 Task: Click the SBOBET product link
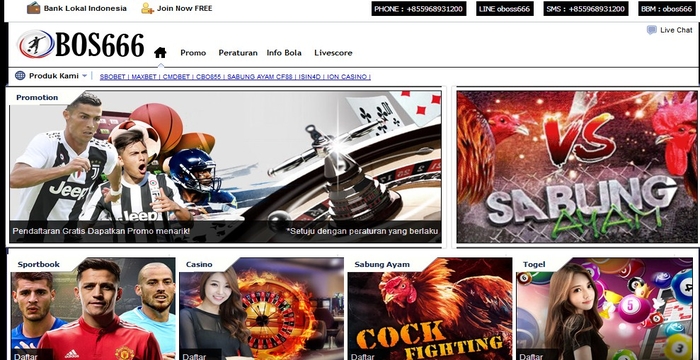[112, 77]
